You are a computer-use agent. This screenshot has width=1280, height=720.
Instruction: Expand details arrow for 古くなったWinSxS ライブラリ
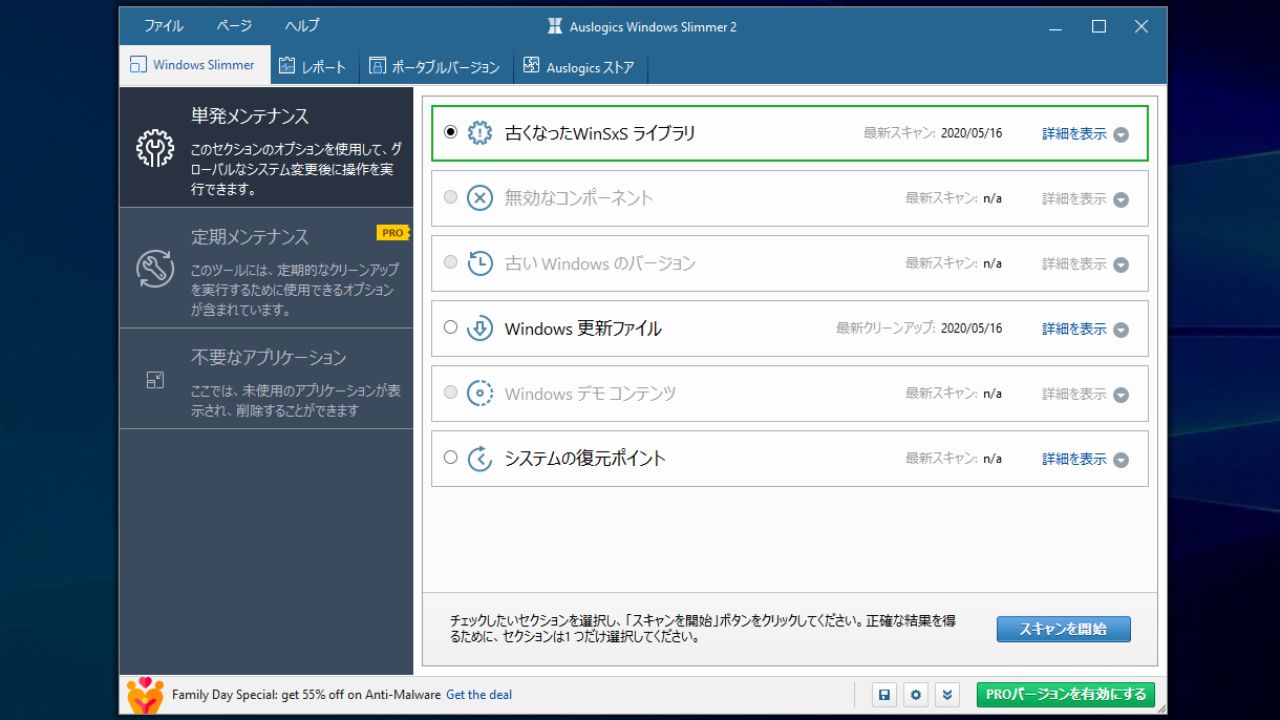1121,134
